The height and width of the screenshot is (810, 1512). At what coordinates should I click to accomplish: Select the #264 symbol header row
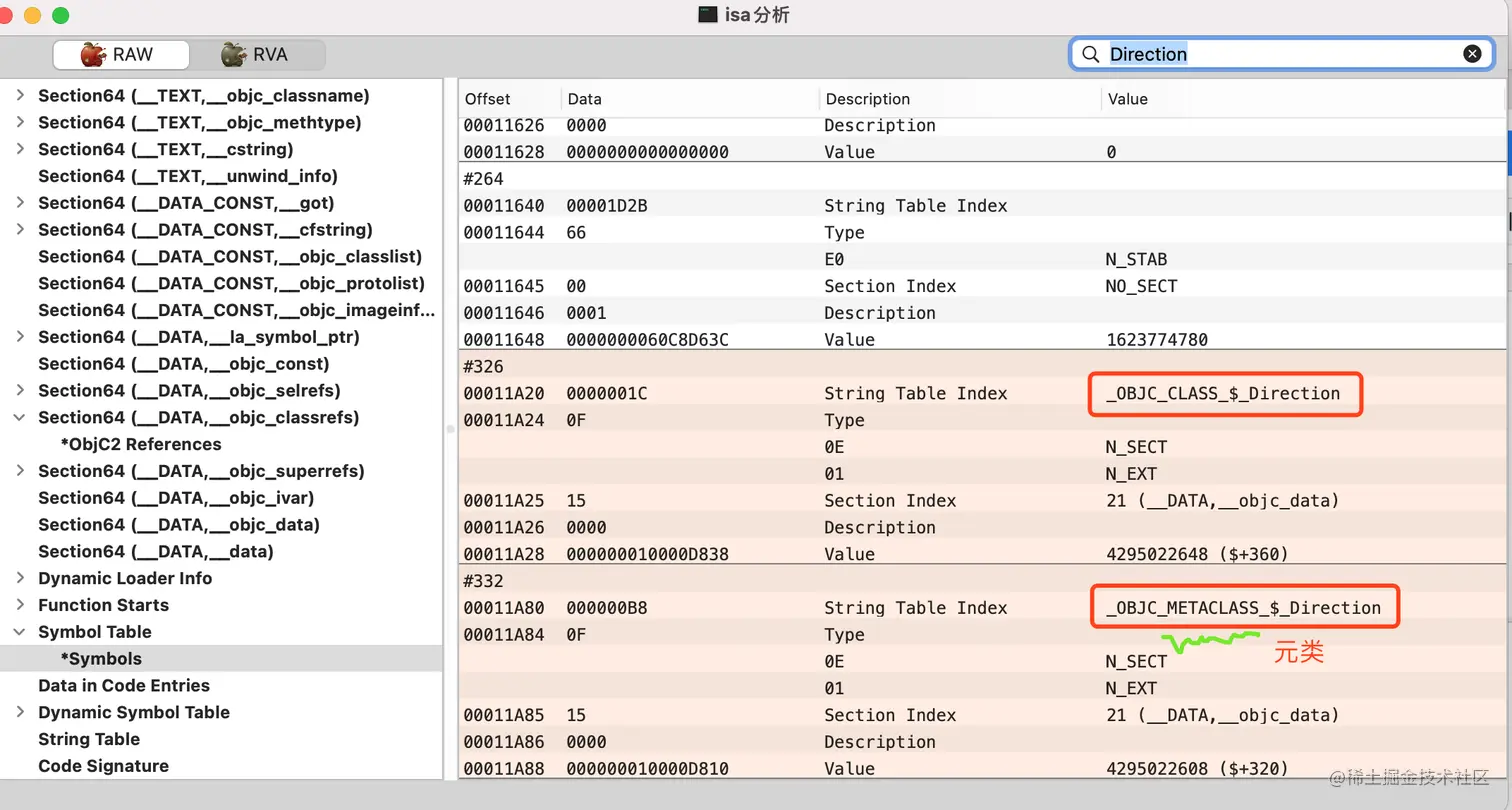coord(982,179)
